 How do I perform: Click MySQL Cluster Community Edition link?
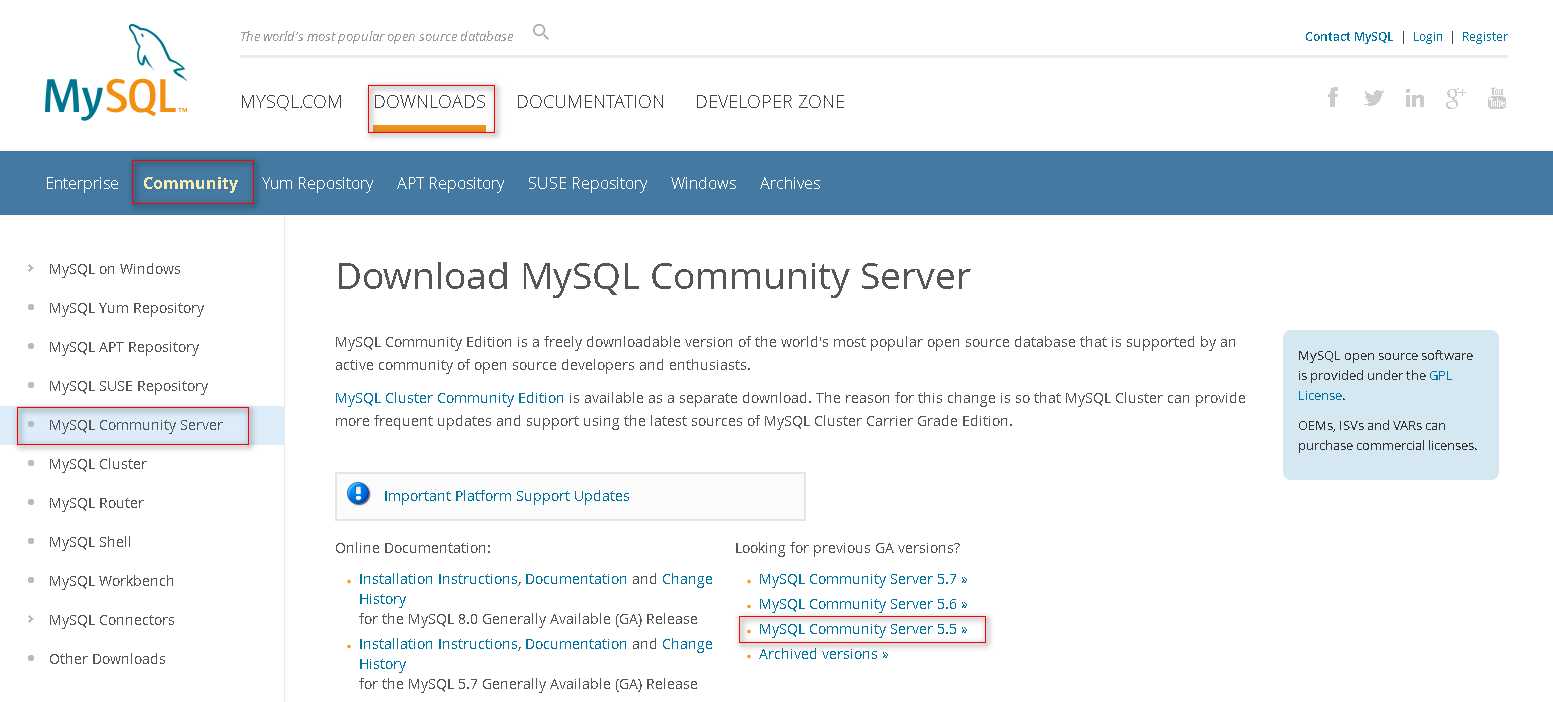pos(450,398)
